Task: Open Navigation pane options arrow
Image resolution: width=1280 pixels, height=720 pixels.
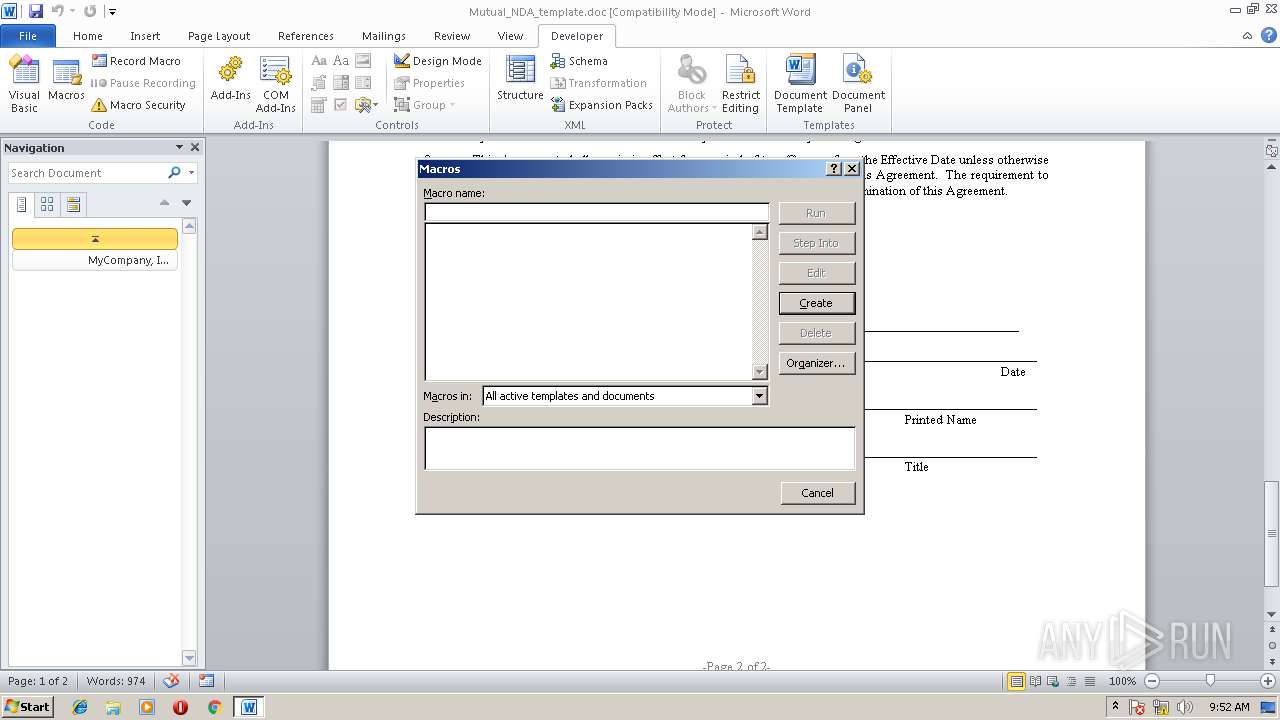Action: pos(179,147)
